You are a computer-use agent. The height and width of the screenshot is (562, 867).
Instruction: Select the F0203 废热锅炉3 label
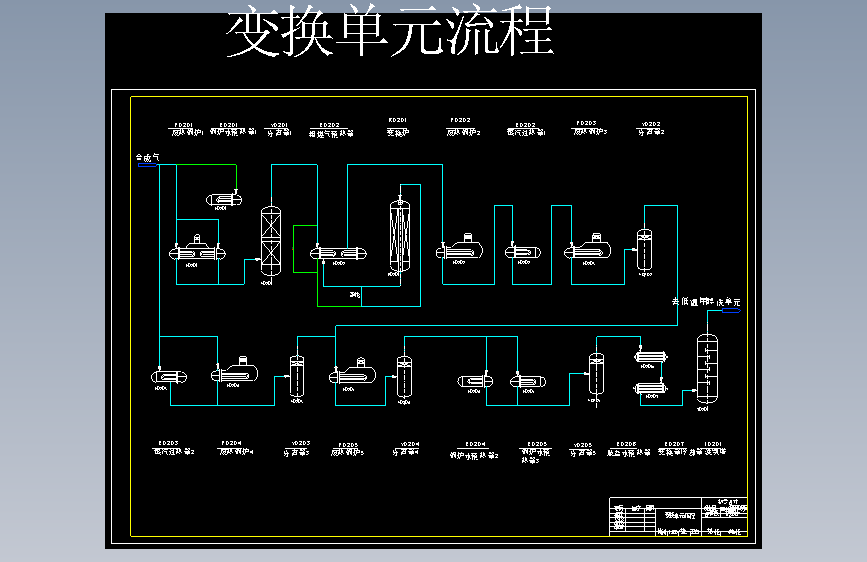pos(589,128)
